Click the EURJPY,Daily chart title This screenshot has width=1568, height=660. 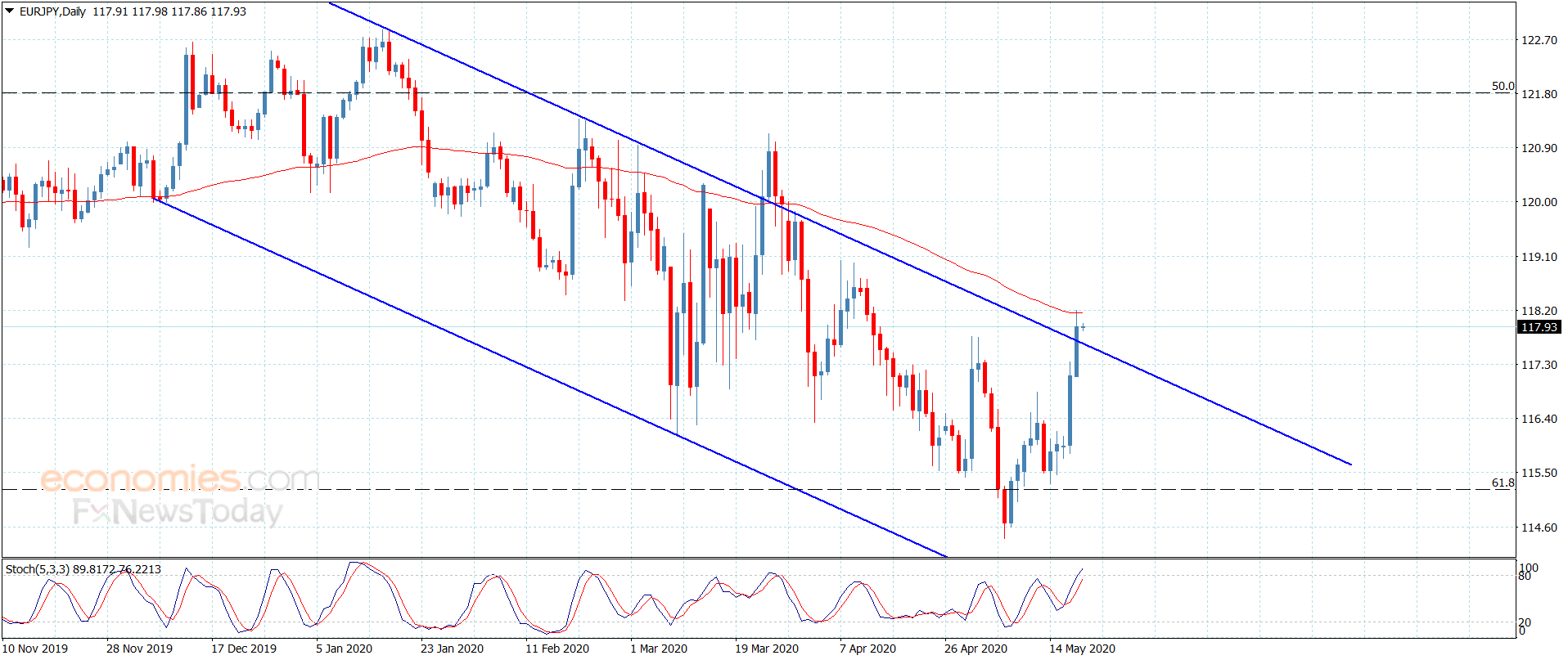click(x=52, y=11)
